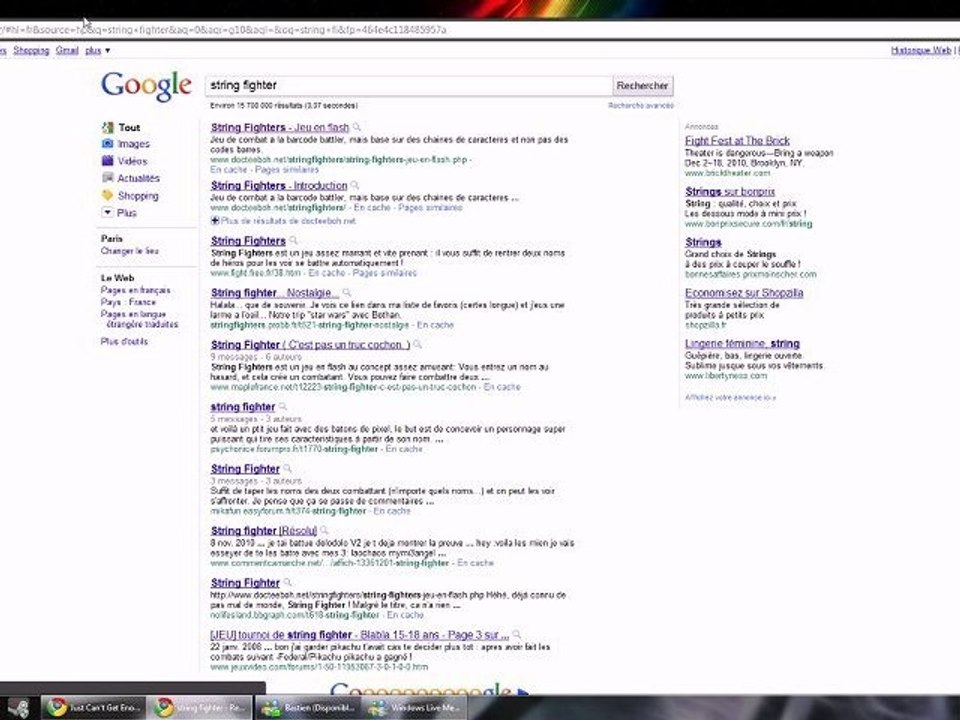
Task: Click the Tout filter icon in sidebar
Action: pos(108,127)
